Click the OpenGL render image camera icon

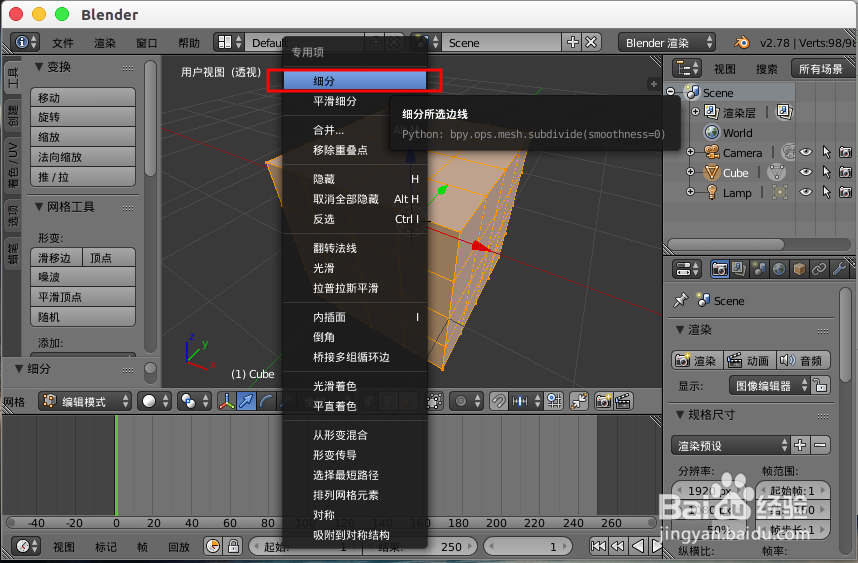[x=603, y=402]
